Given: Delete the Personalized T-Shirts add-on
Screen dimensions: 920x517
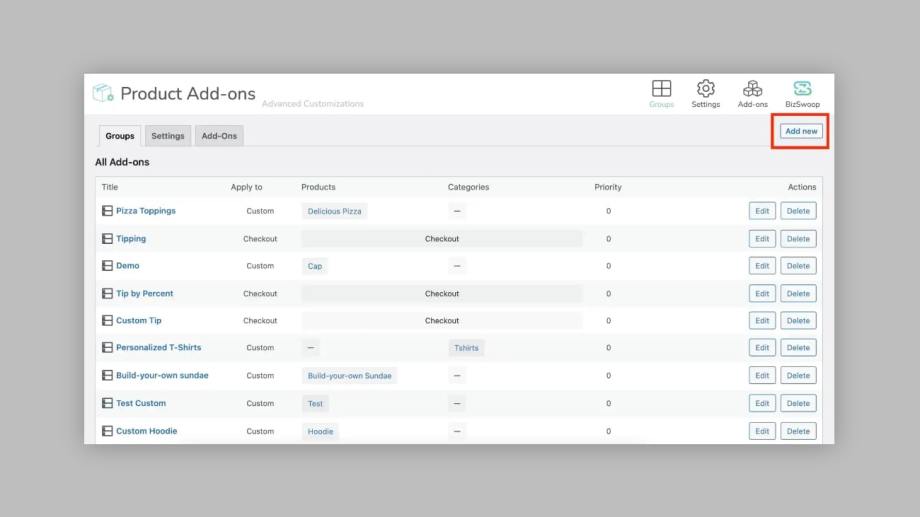Looking at the screenshot, I should point(798,347).
